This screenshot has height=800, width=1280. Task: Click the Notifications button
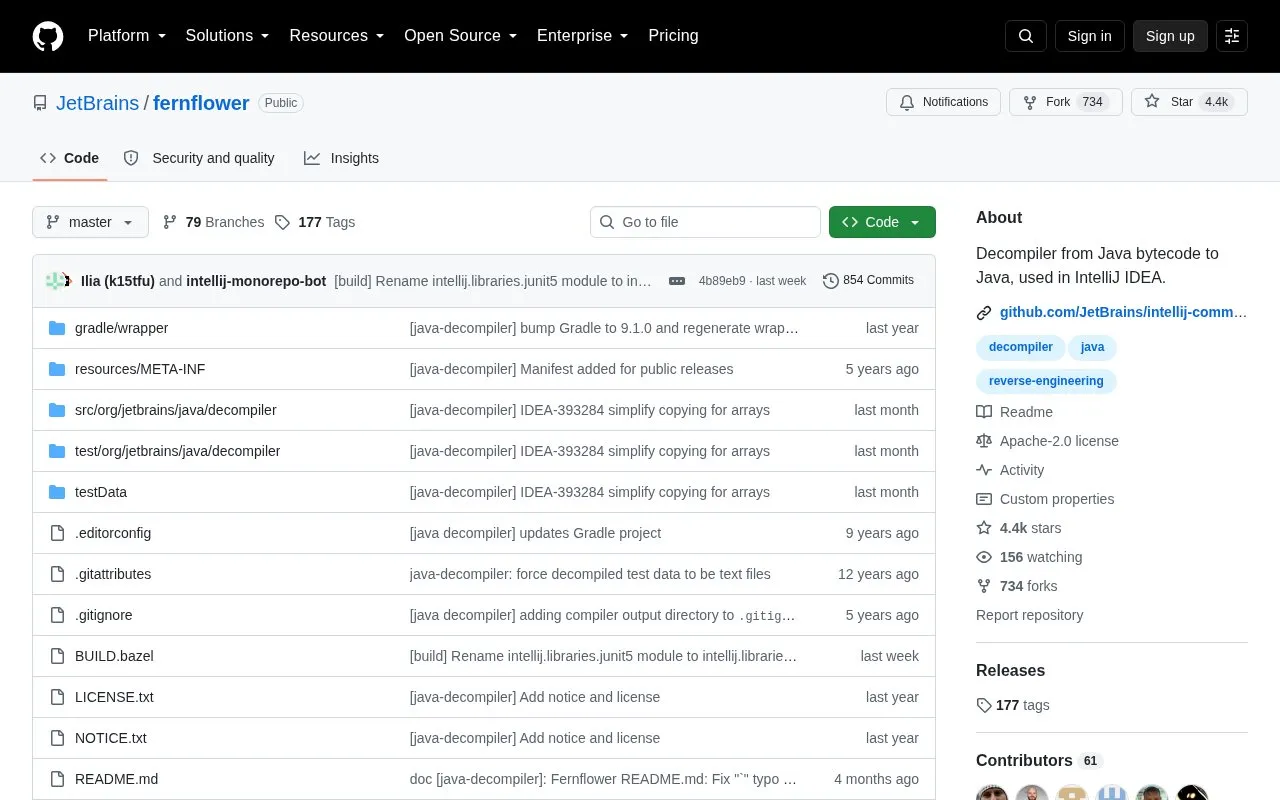(943, 102)
